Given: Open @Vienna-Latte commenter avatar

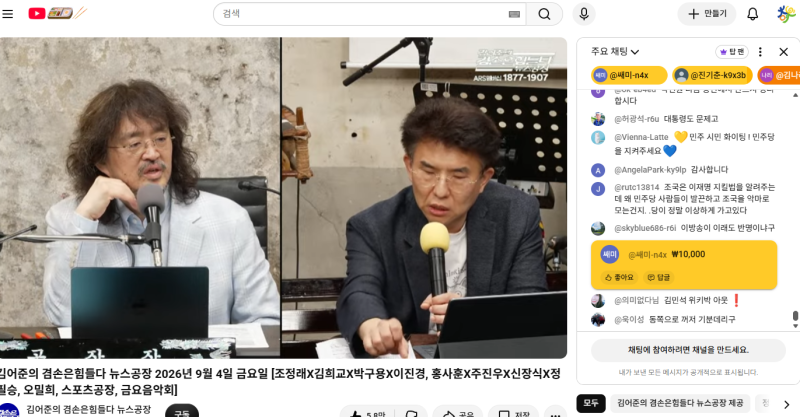Looking at the screenshot, I should click(598, 138).
